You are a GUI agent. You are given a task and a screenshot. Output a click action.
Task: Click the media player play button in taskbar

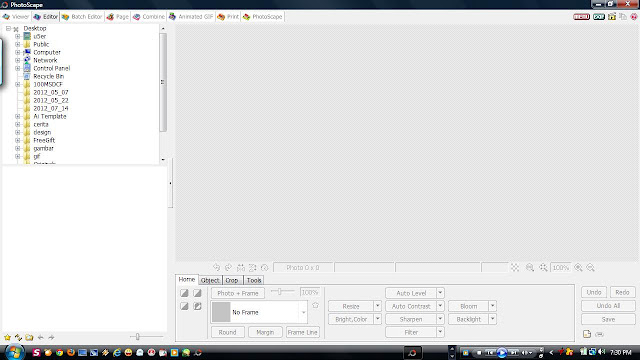coord(502,352)
